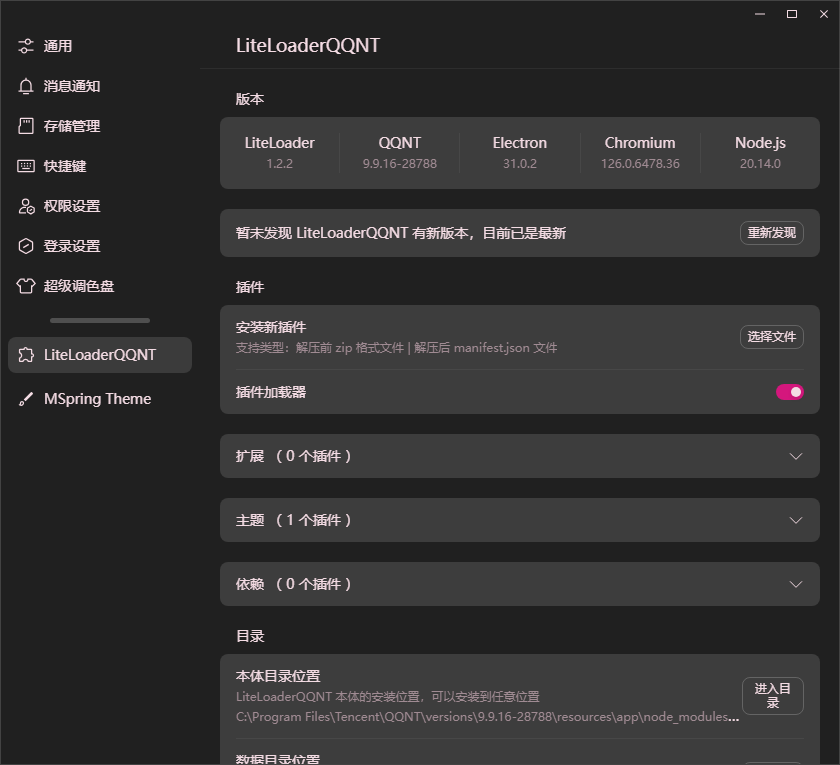
Task: Click the storage card icon for 存储管理
Action: [26, 126]
